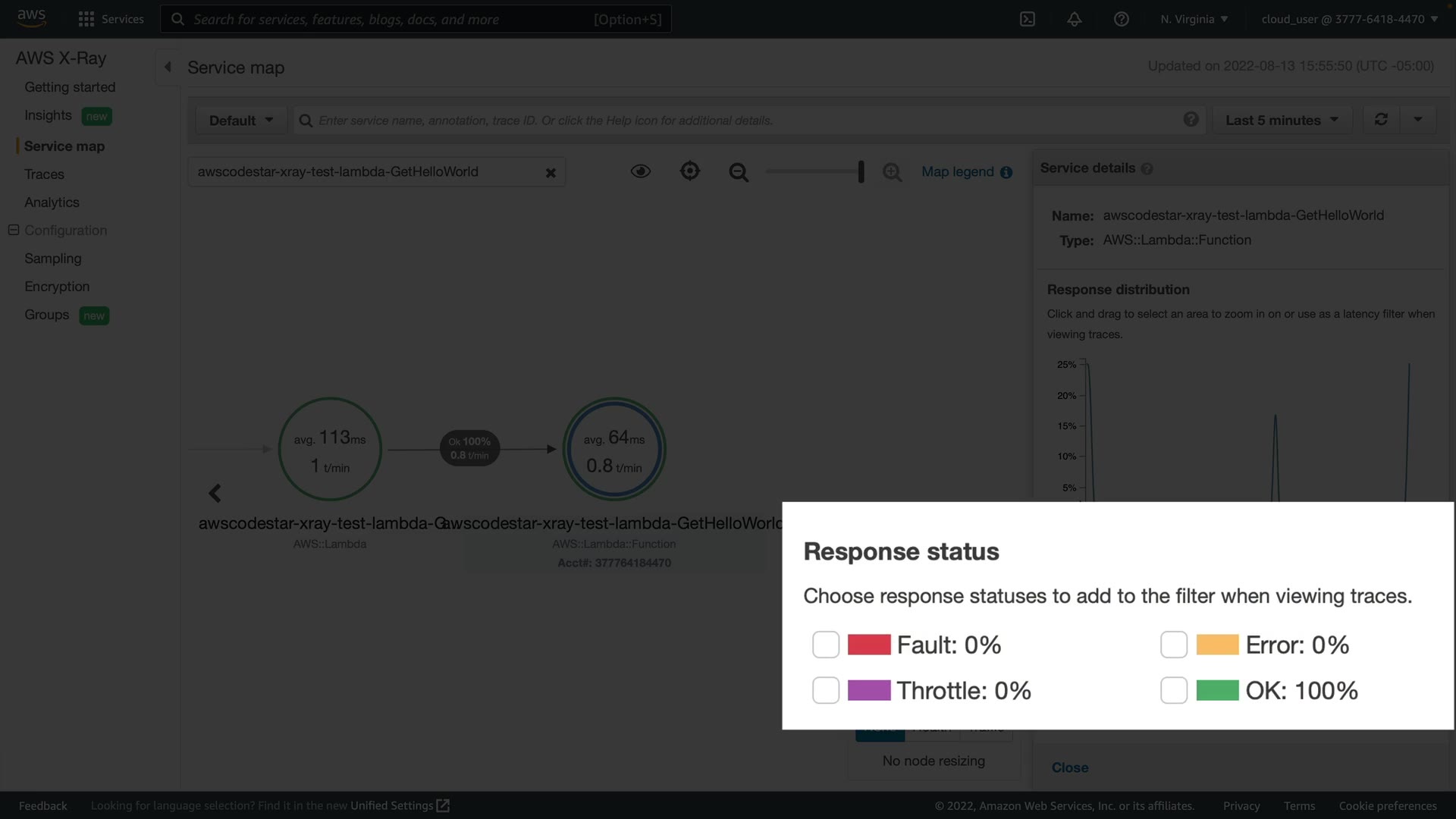Expand the Last 5 minutes dropdown
The height and width of the screenshot is (819, 1456).
point(1282,121)
